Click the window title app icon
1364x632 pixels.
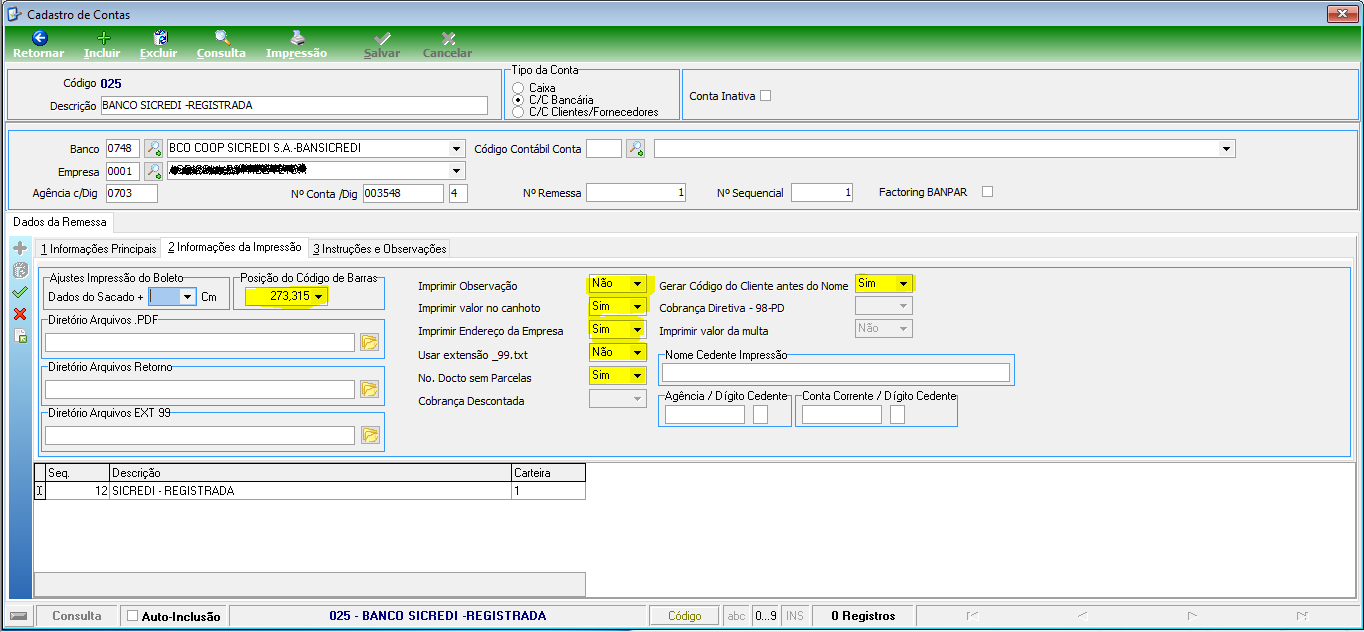click(x=14, y=14)
